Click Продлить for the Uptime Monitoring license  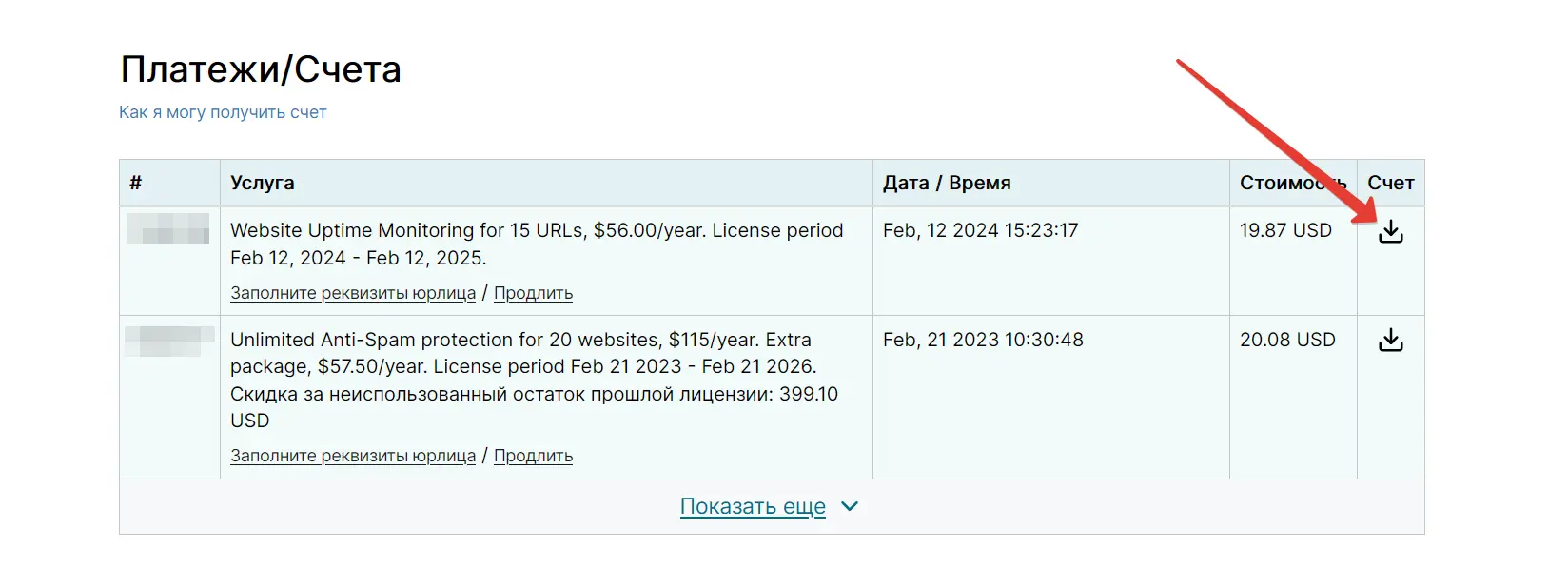[x=533, y=293]
